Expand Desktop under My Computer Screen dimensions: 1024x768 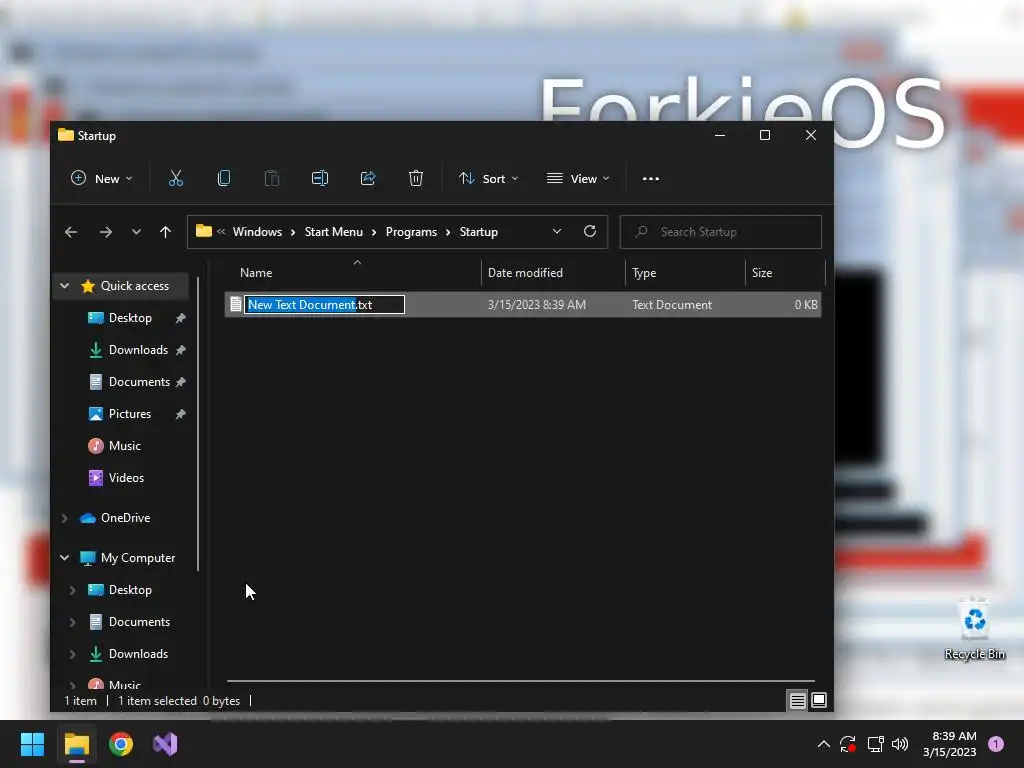click(72, 590)
